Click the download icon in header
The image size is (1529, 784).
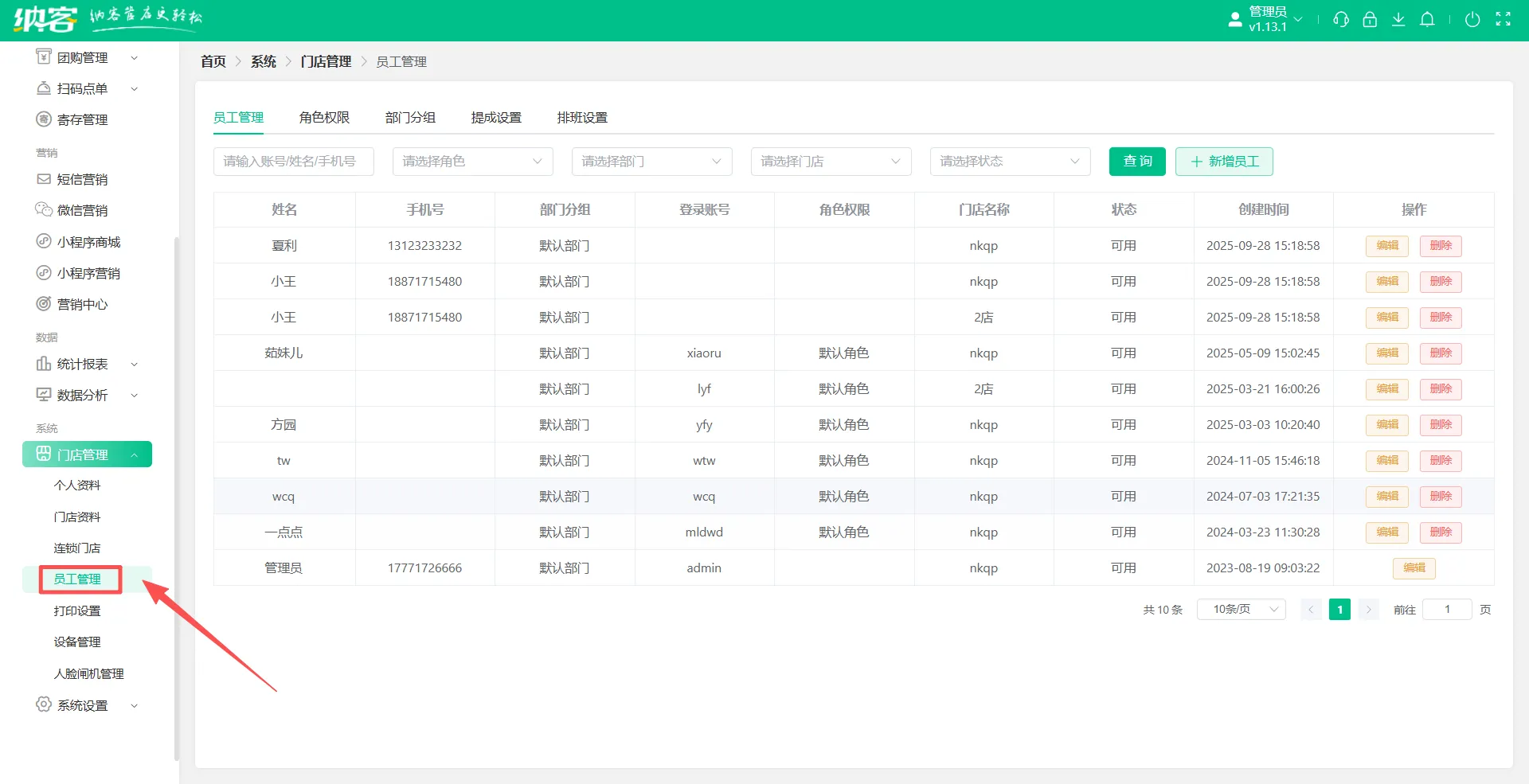click(x=1398, y=20)
